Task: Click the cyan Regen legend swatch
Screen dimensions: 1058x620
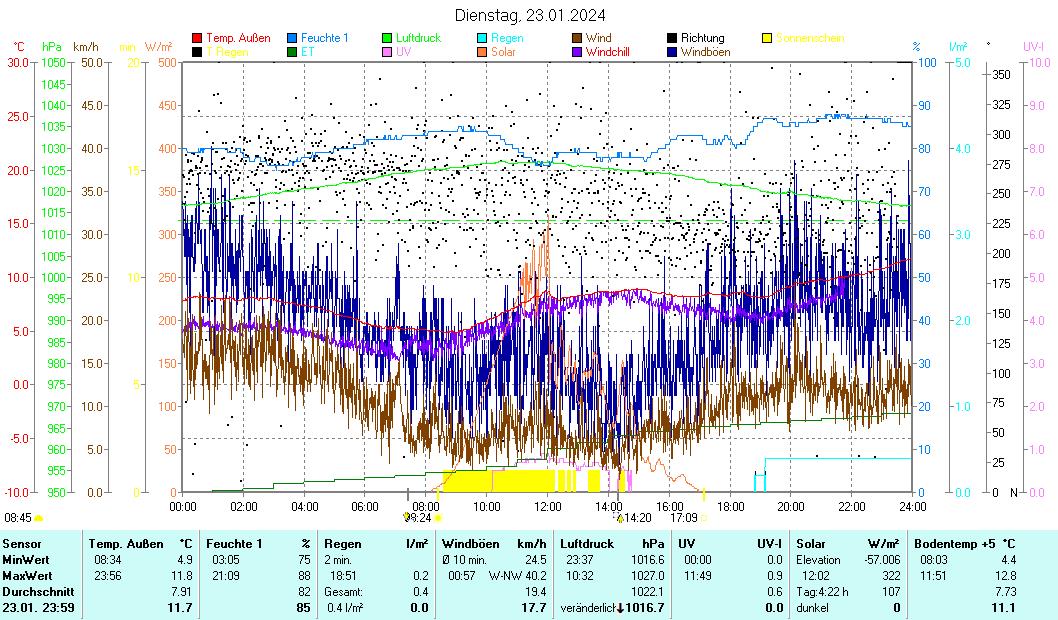Action: click(x=482, y=38)
